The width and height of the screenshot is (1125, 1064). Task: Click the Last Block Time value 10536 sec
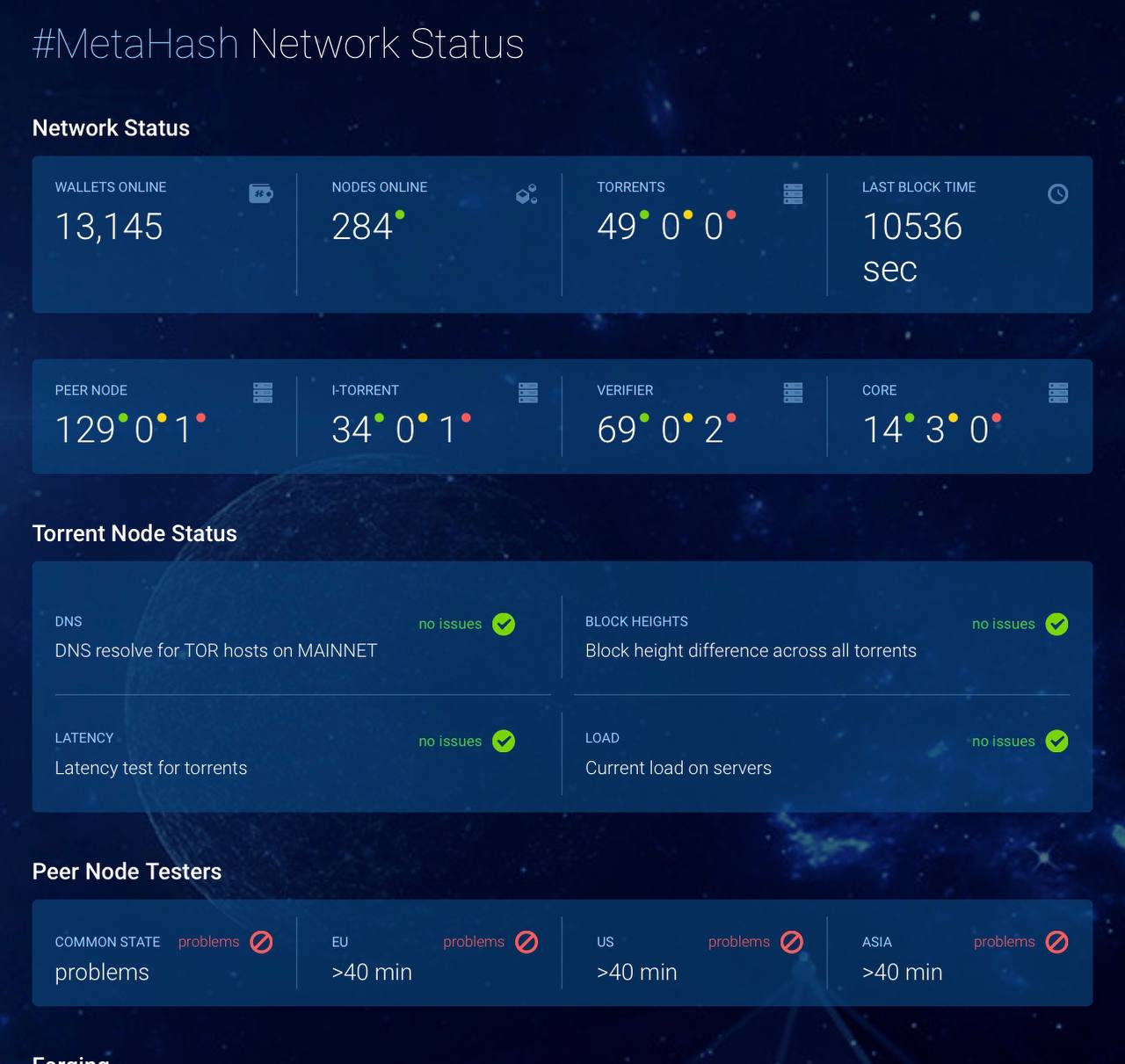912,248
